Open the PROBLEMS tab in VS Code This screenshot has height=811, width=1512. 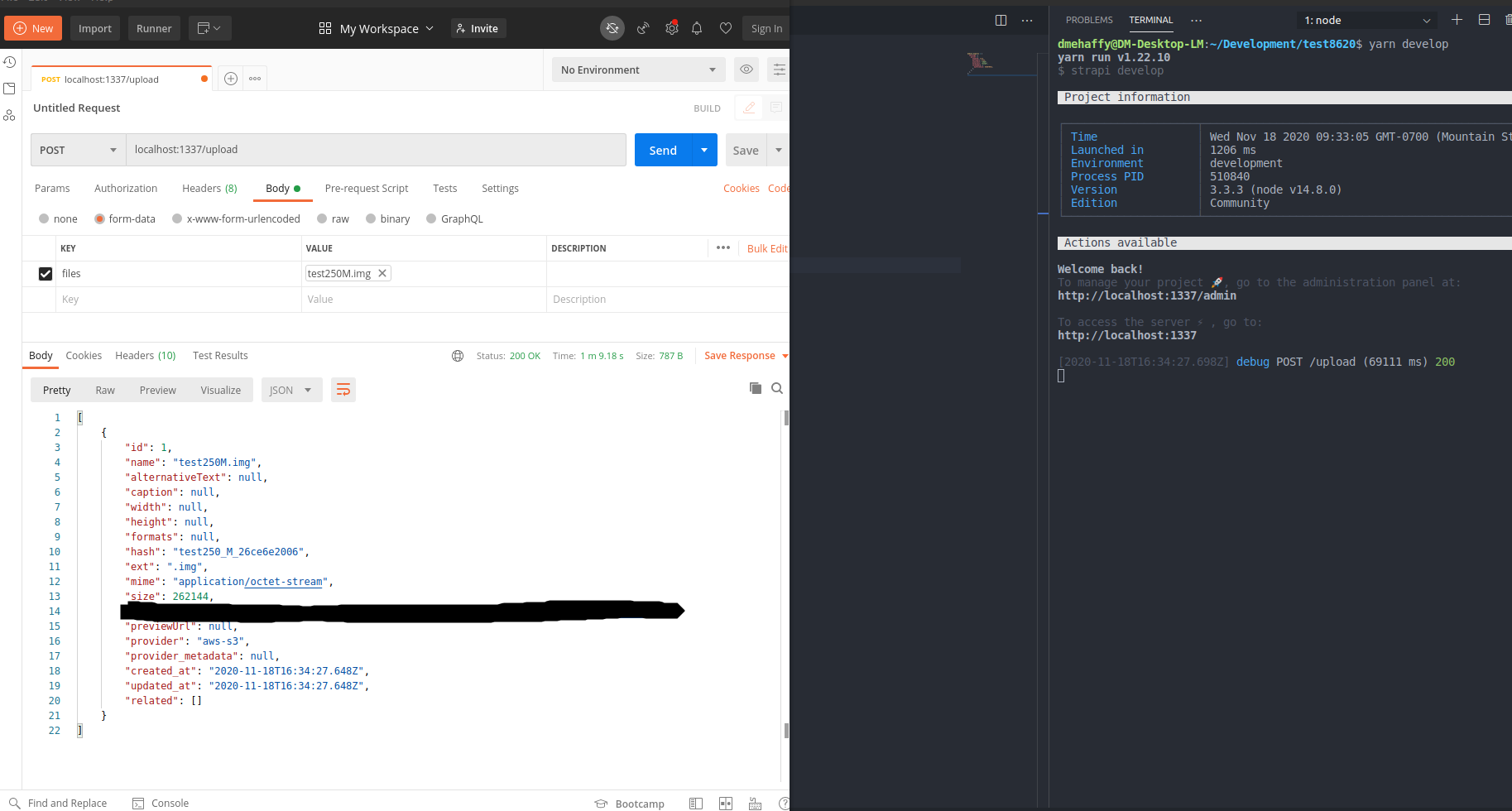click(x=1088, y=20)
